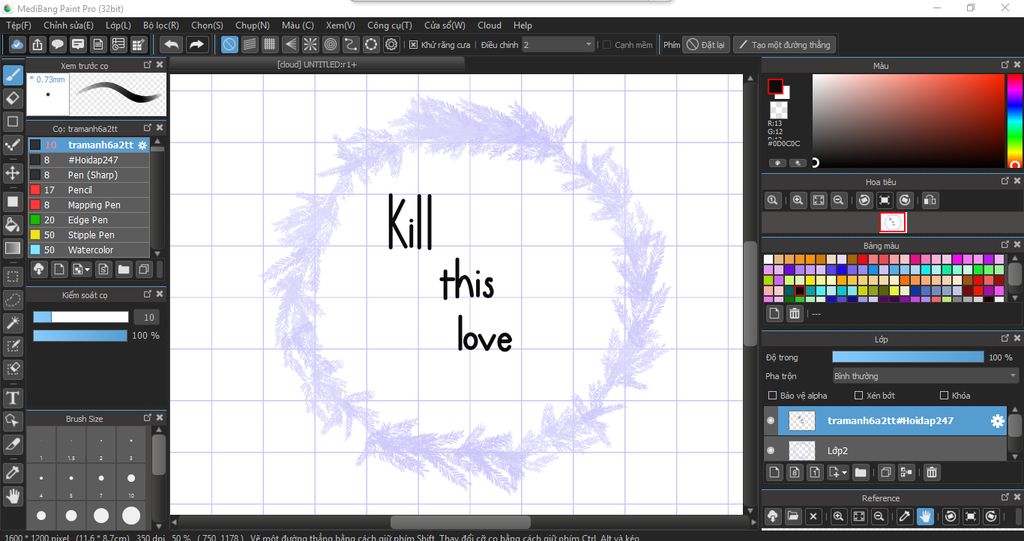
Task: Select the Text tool
Action: (x=12, y=397)
